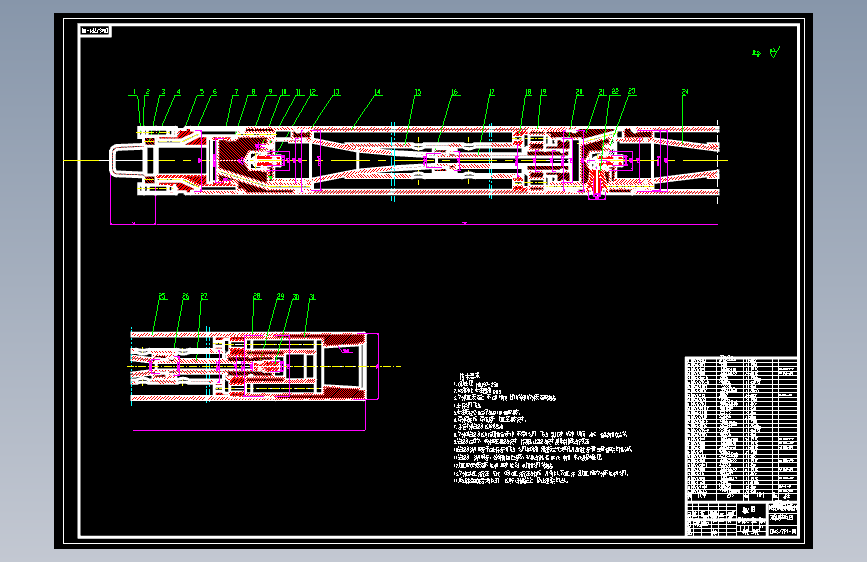
Task: Click balloon label 16 on top view
Action: click(x=455, y=92)
